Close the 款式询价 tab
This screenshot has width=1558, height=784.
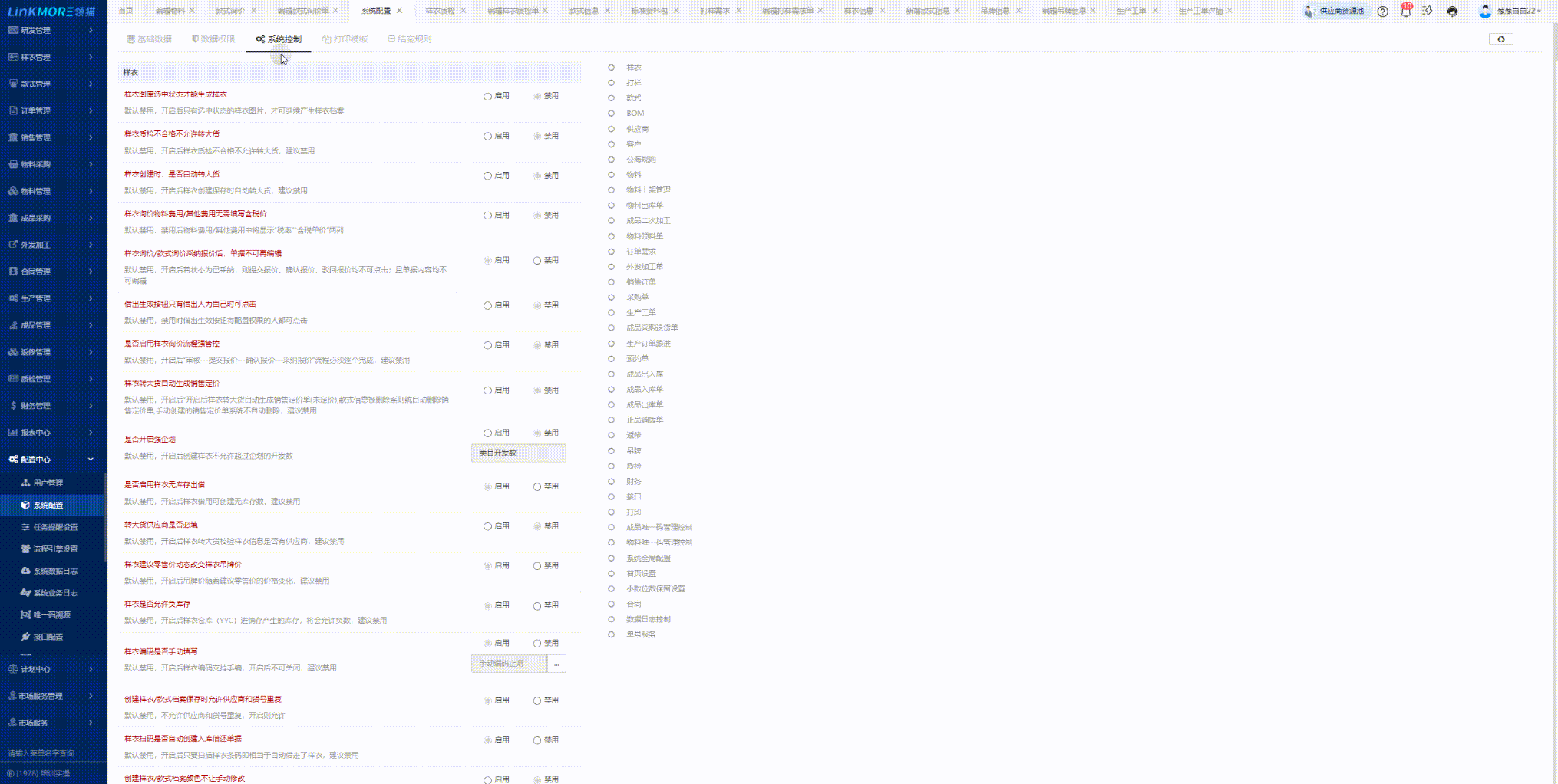point(254,11)
